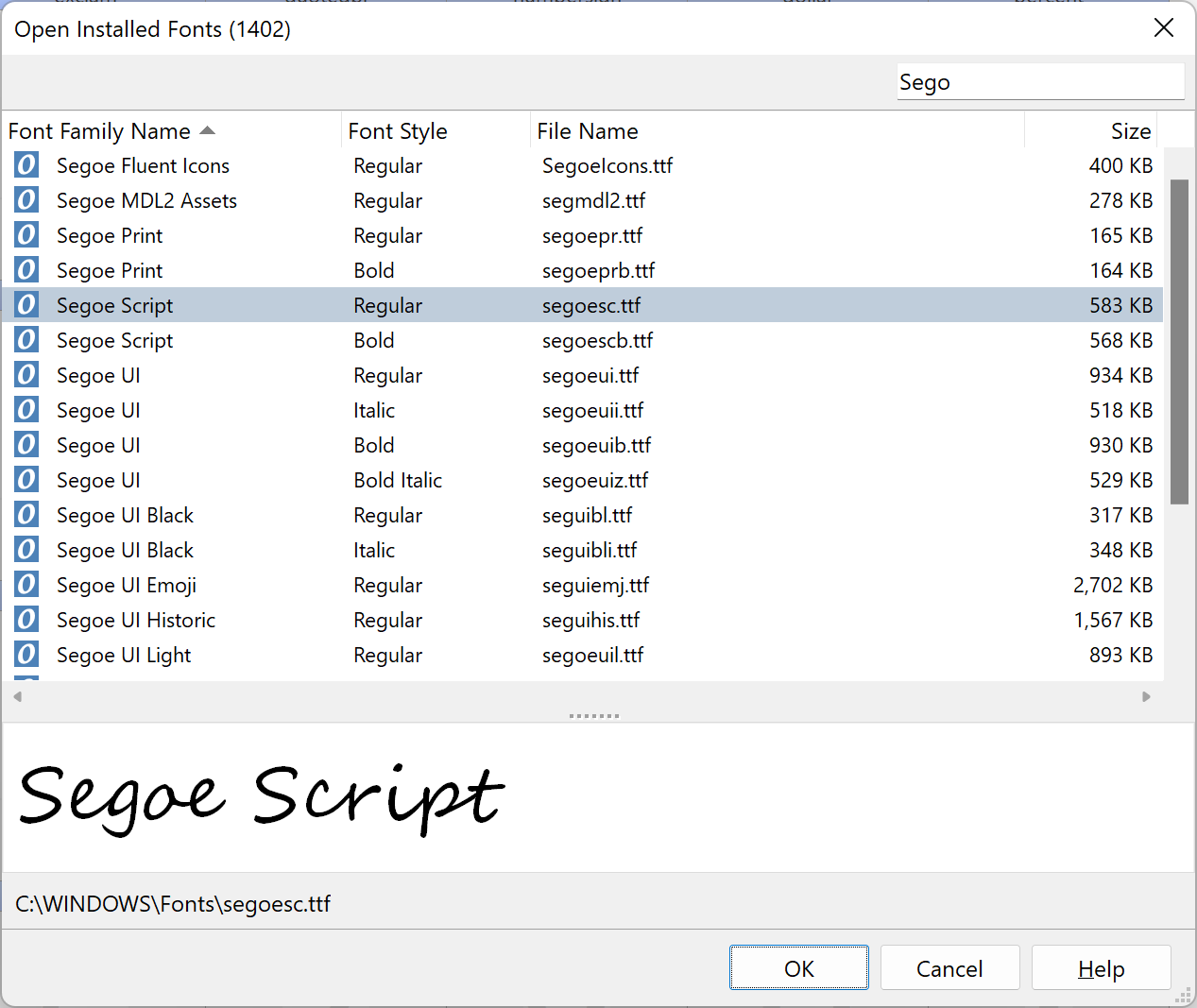
Task: Sort list by File Name column
Action: [778, 130]
